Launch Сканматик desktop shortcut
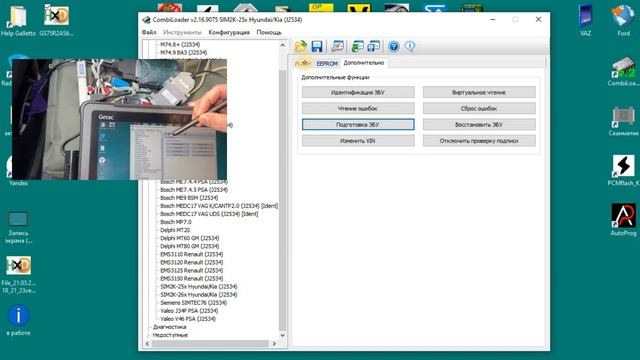The height and width of the screenshot is (360, 640). [623, 121]
